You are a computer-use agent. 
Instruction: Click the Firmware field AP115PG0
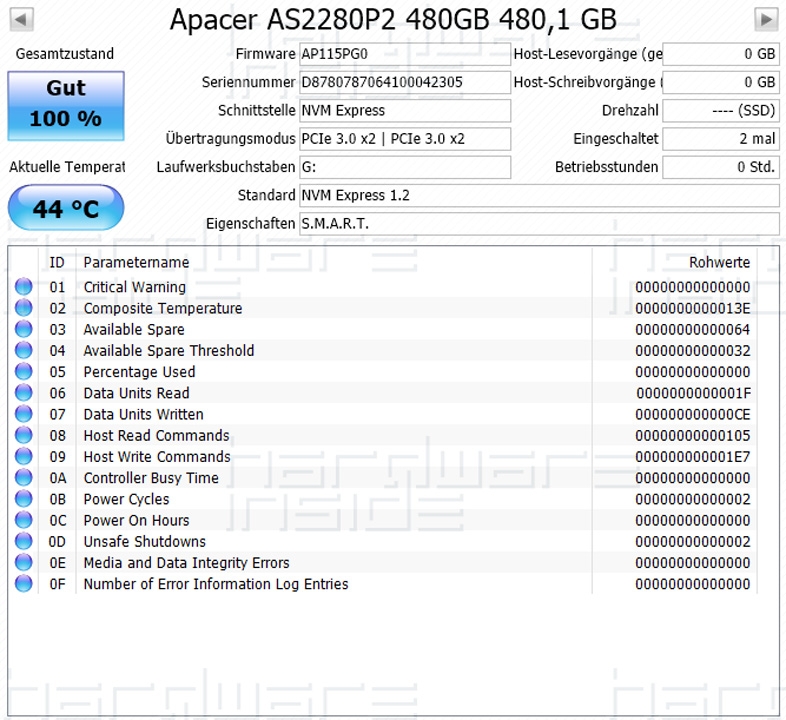coord(405,54)
